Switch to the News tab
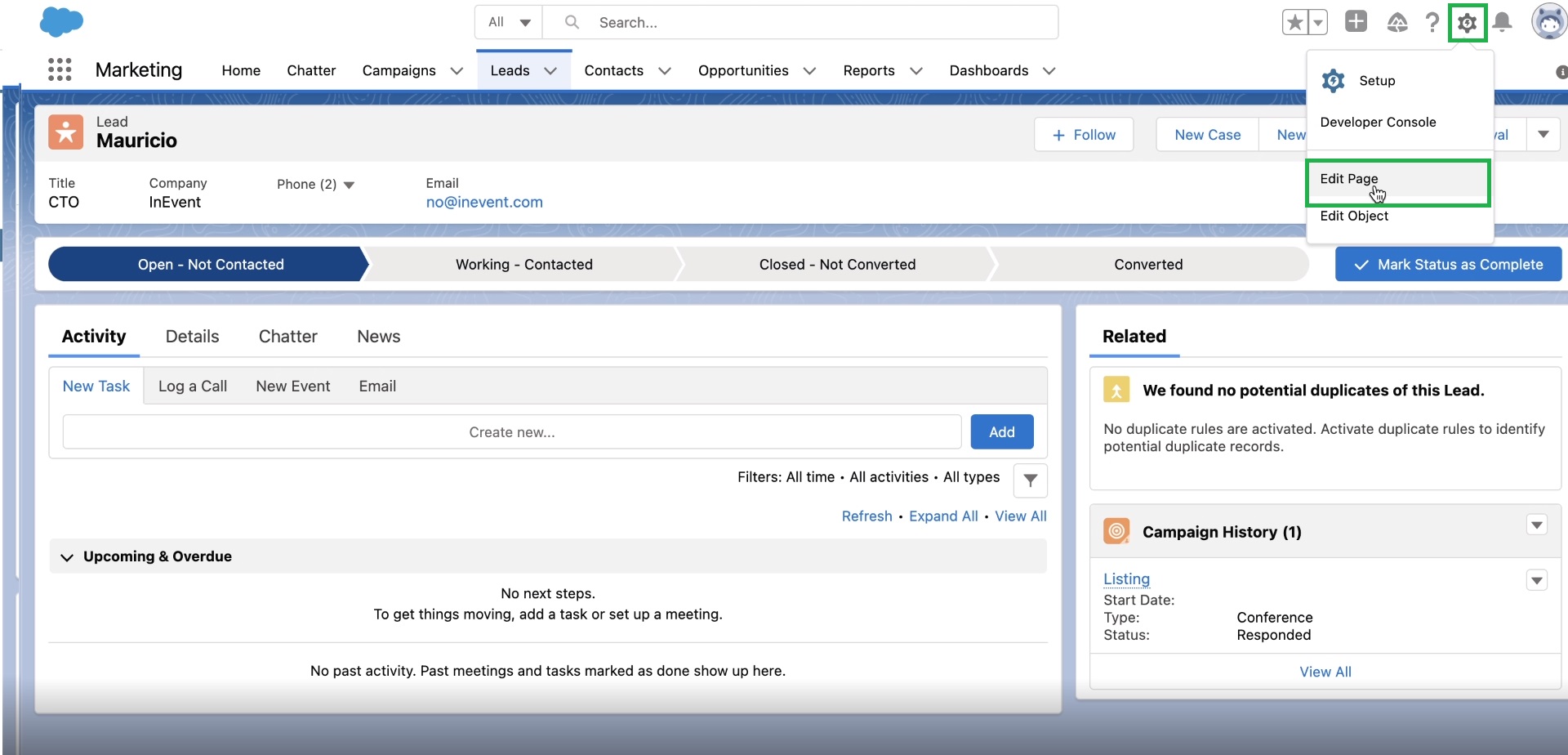 [x=378, y=337]
